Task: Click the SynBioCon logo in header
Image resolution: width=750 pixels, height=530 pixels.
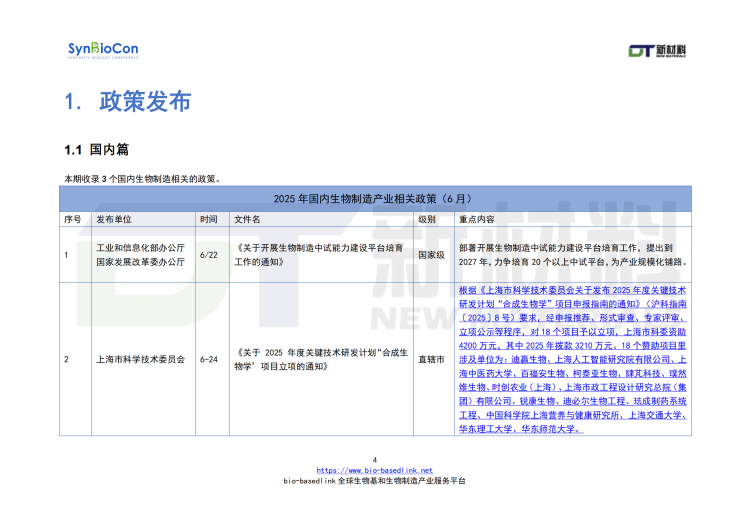Action: [x=103, y=50]
